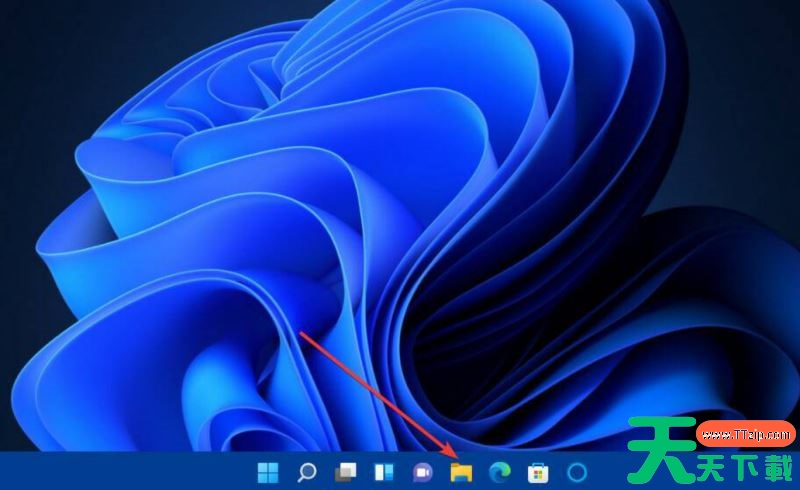Viewport: 800px width, 490px height.
Task: Open the Widgets panel icon
Action: (x=384, y=473)
